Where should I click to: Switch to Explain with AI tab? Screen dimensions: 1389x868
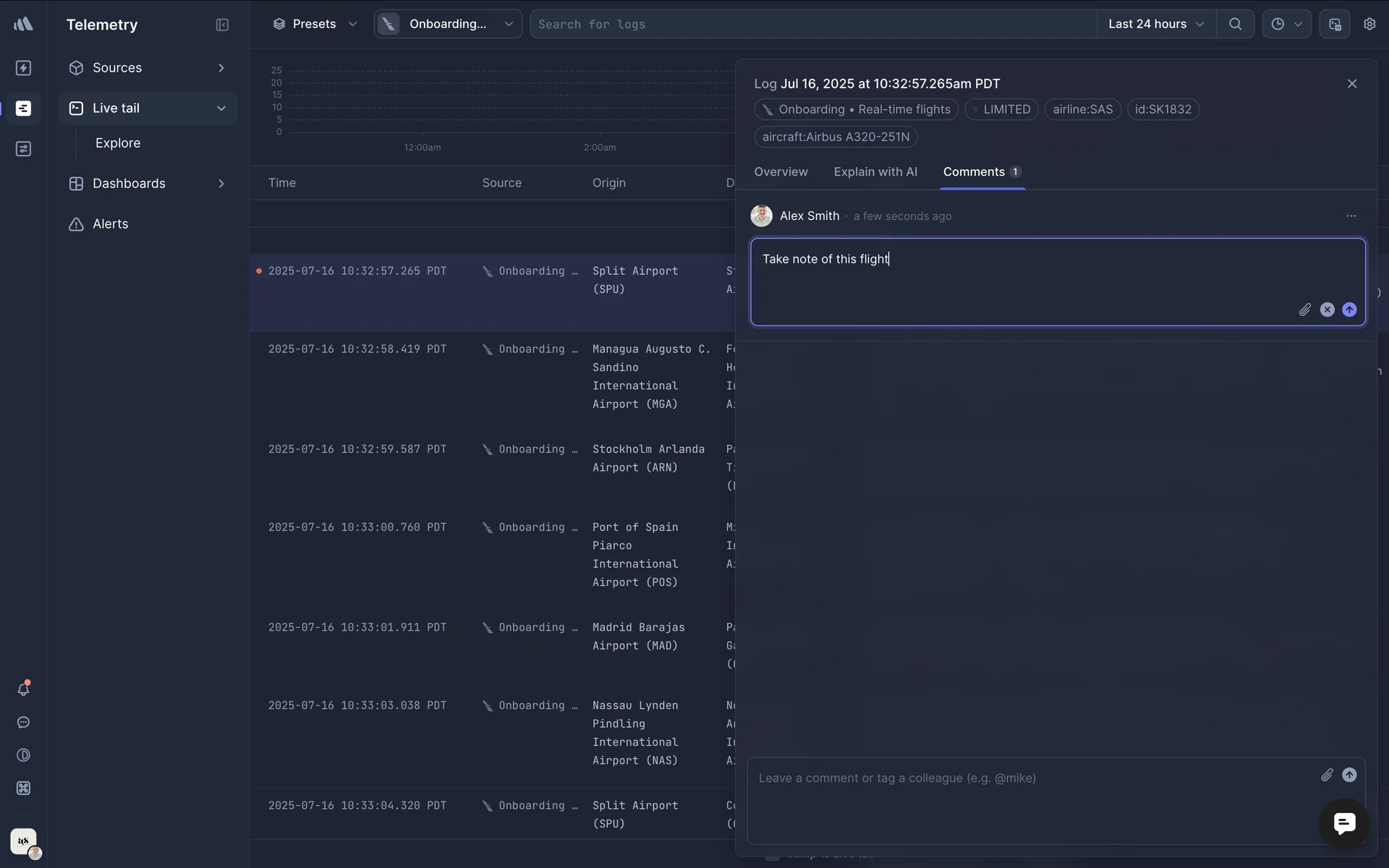coord(875,171)
